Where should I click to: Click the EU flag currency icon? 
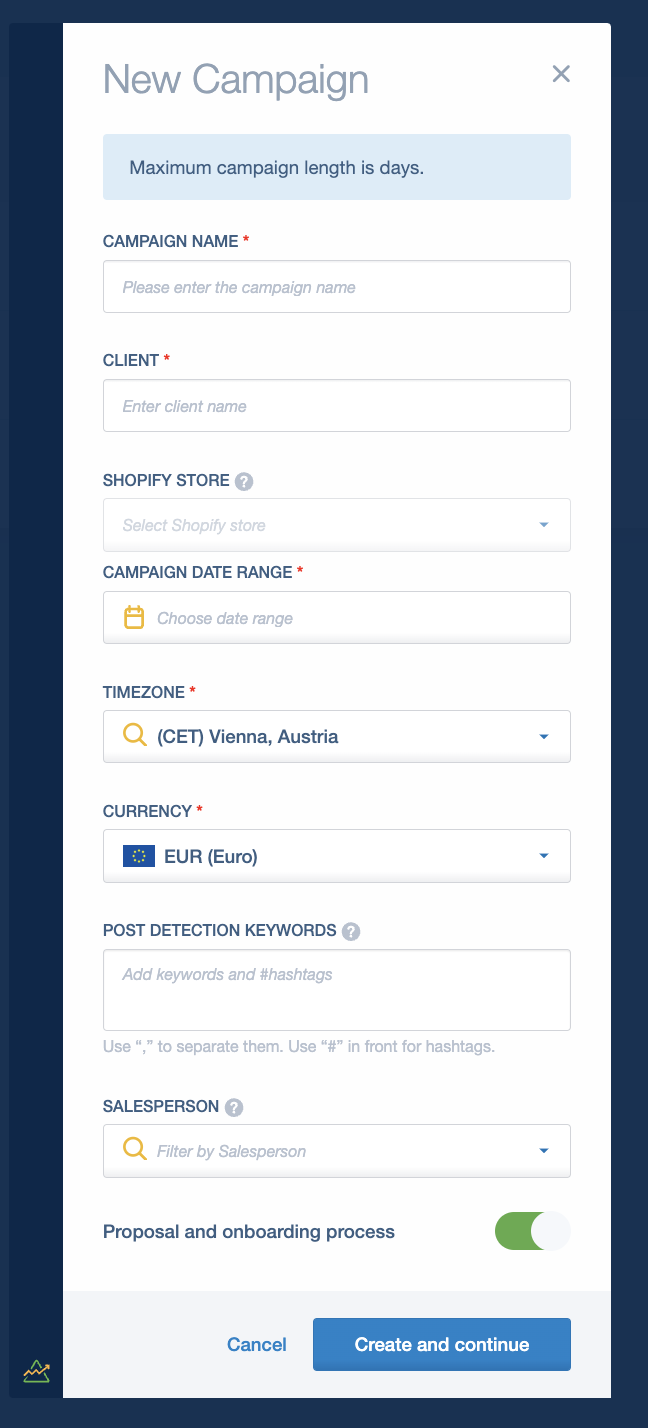point(139,856)
